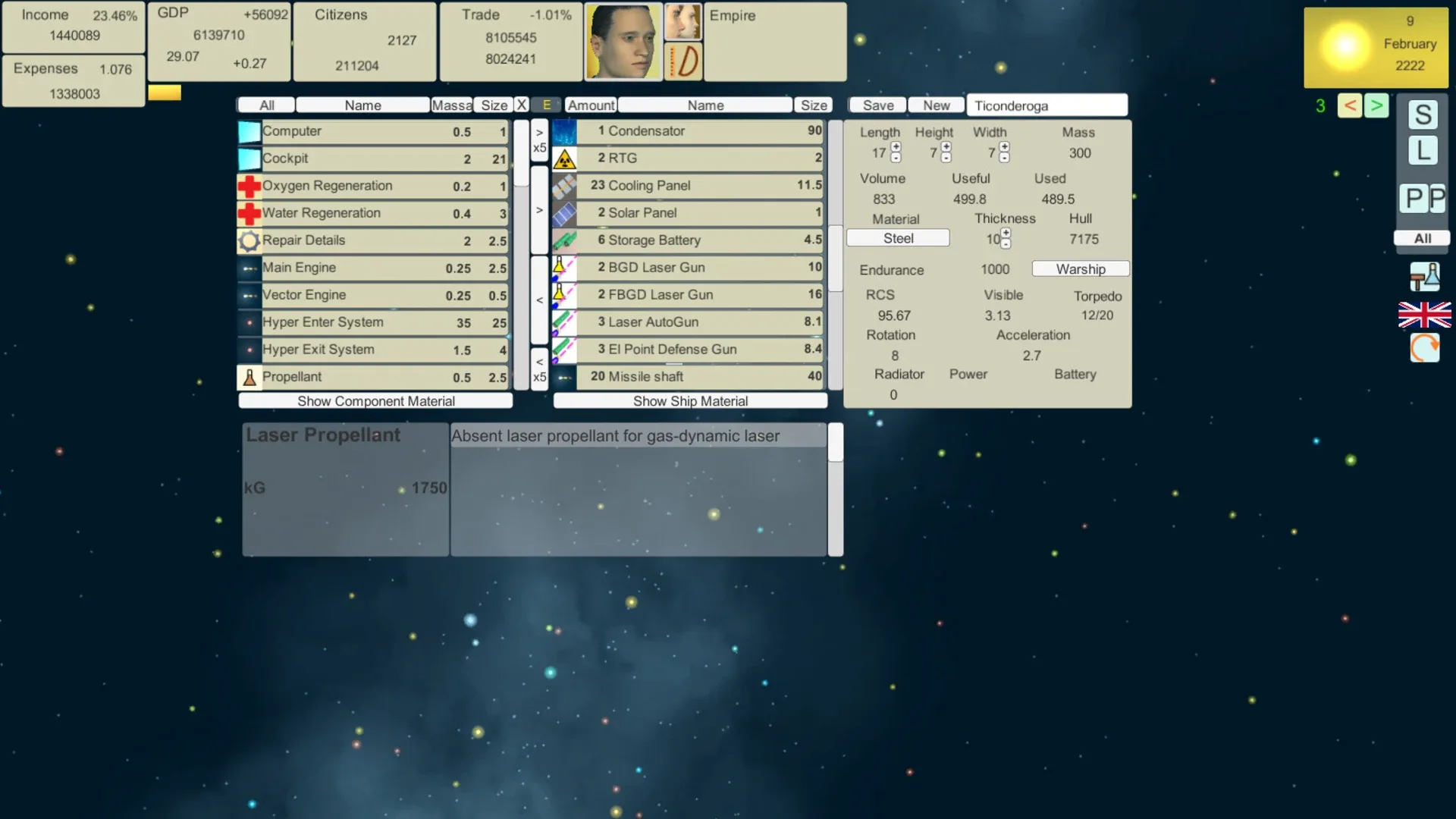Open the Steel hull material selector

click(x=898, y=238)
